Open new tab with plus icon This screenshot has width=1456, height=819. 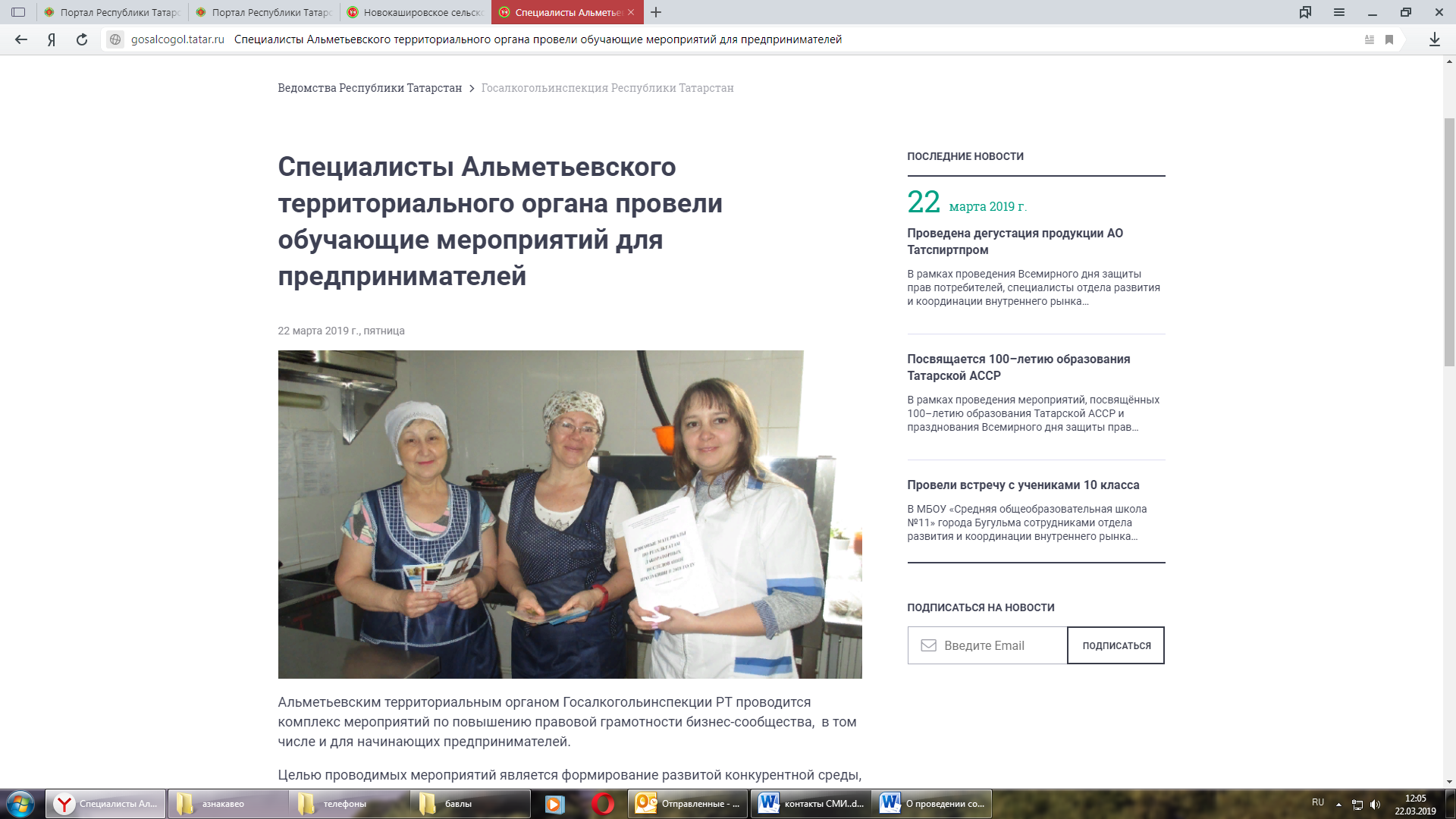pyautogui.click(x=656, y=12)
